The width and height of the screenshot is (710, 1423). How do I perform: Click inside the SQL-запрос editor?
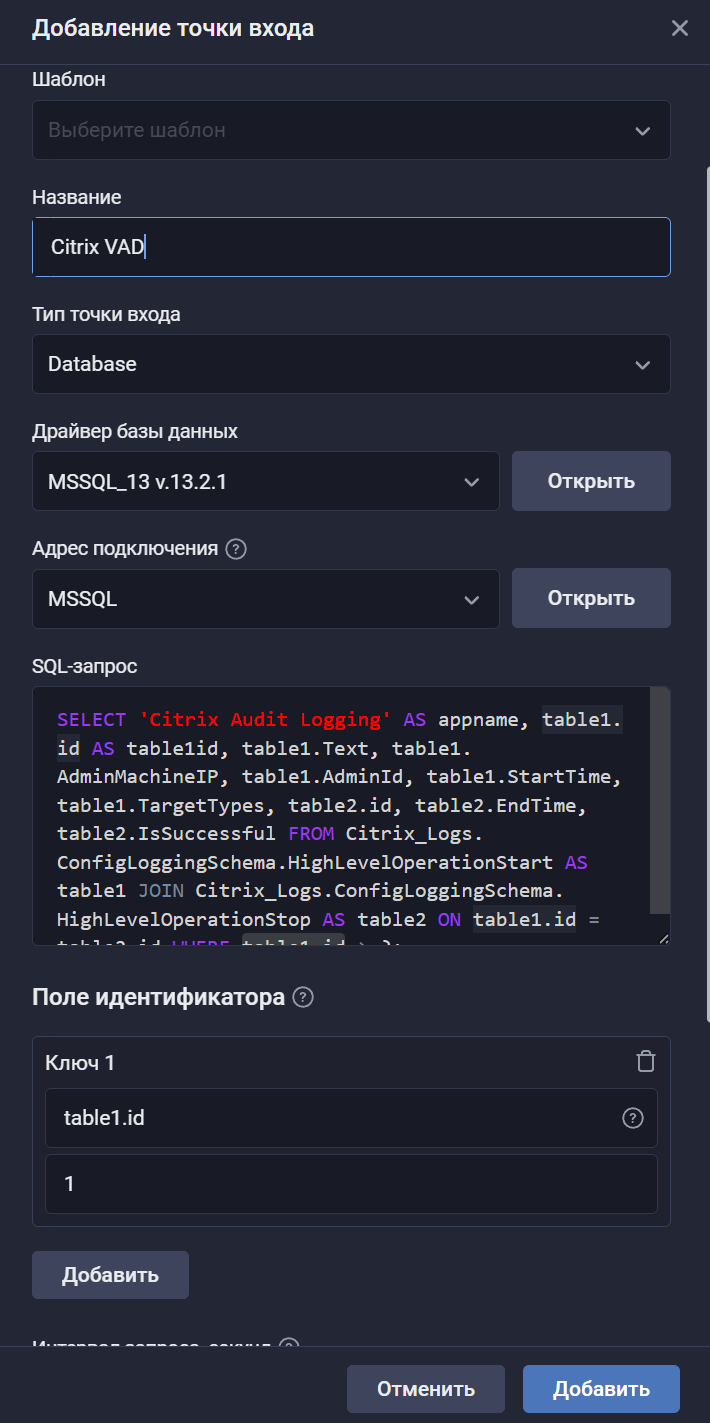click(x=340, y=815)
